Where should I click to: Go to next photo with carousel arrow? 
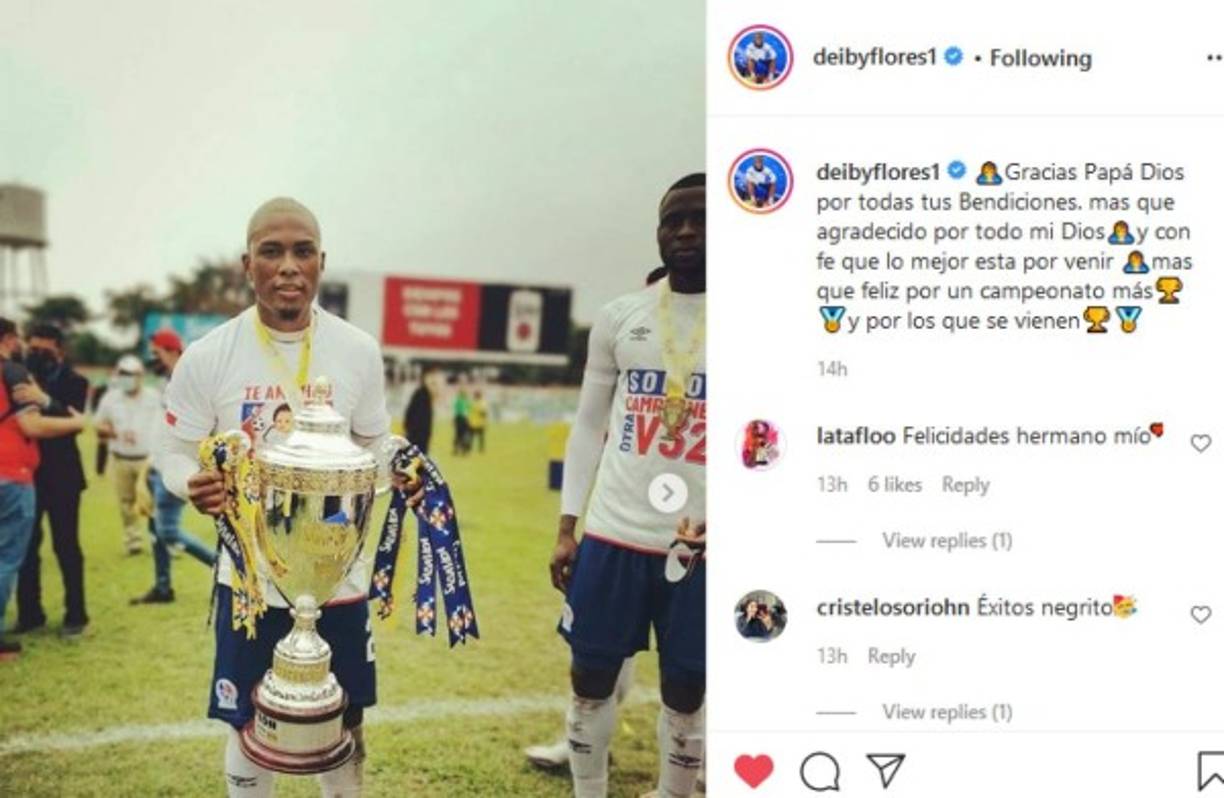(x=667, y=493)
